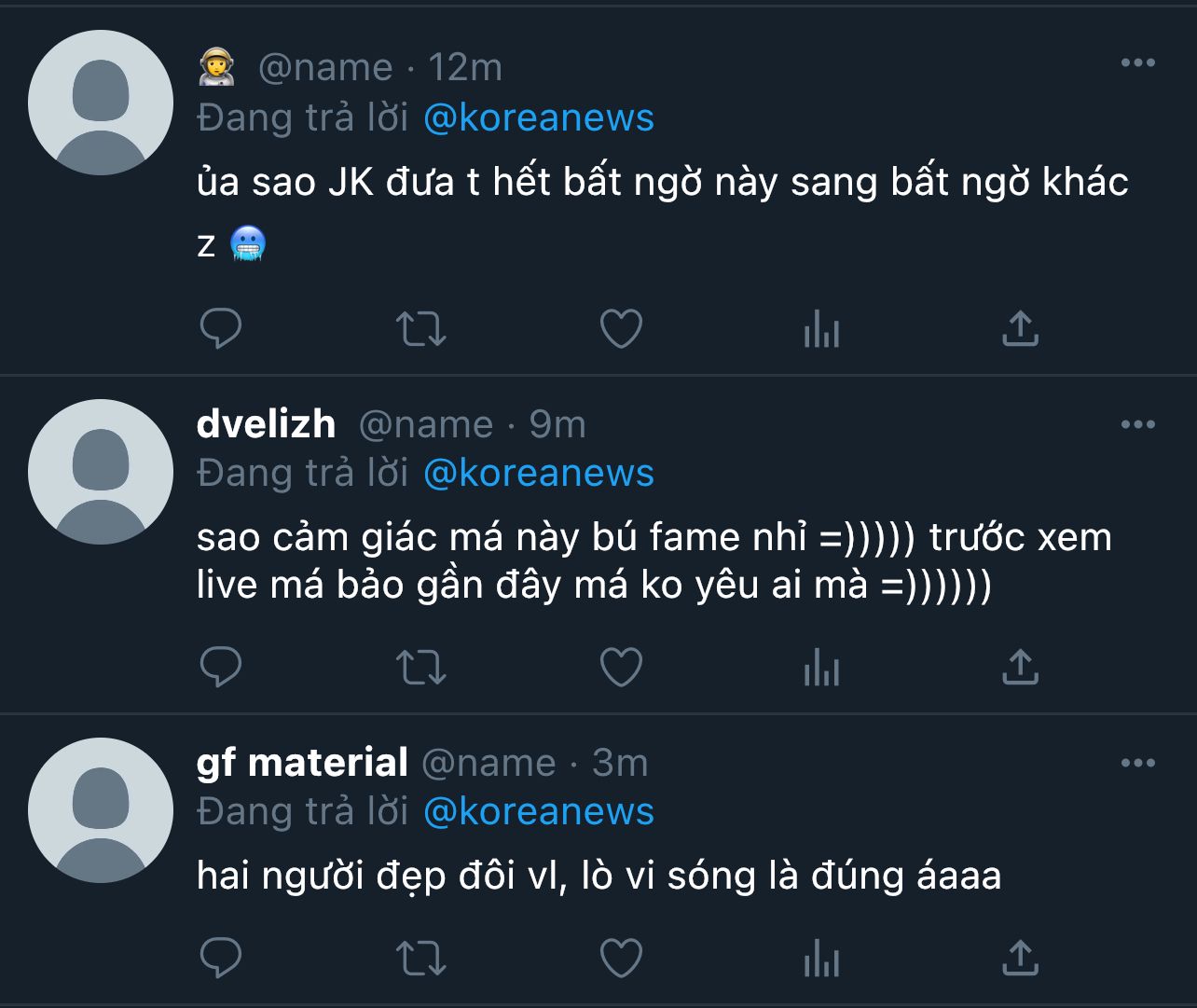Open @koreanews link in dvelizh's reply

(539, 473)
